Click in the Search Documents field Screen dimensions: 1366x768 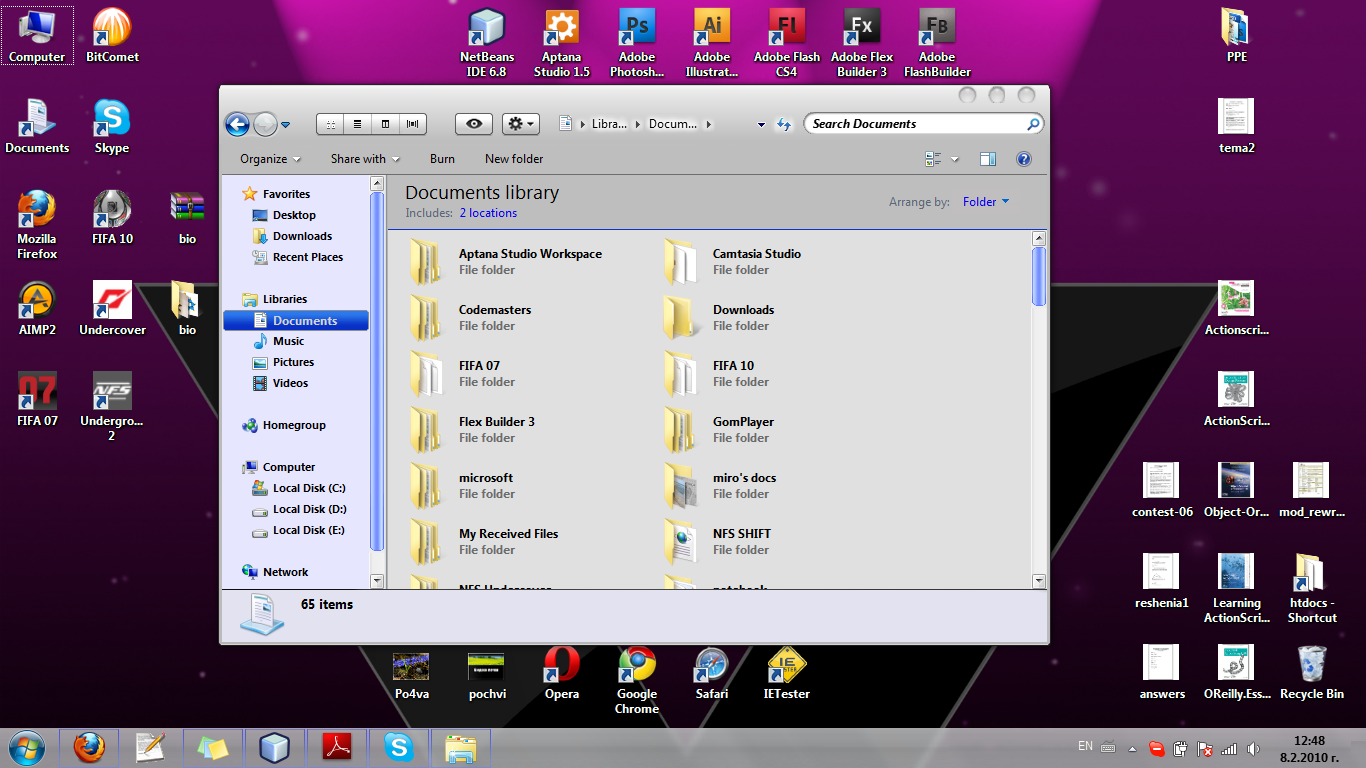[x=915, y=124]
